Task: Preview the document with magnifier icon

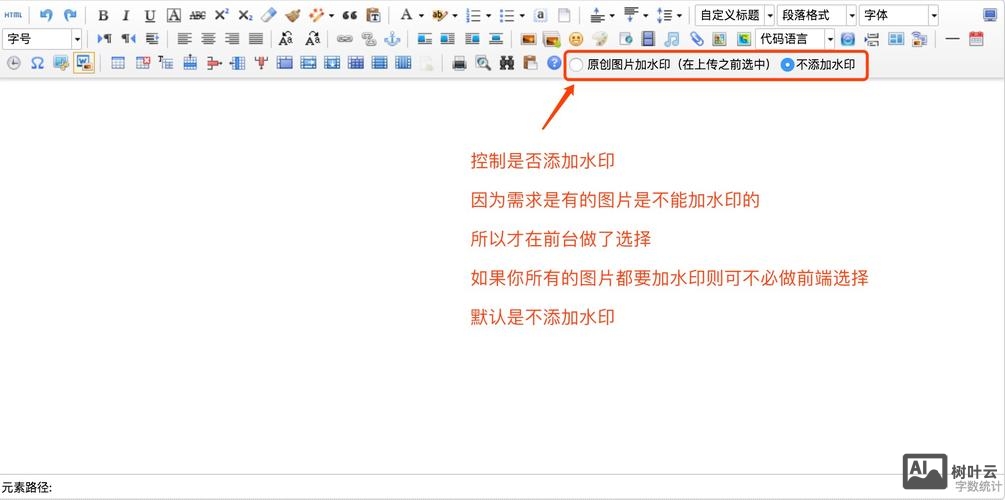Action: 483,63
